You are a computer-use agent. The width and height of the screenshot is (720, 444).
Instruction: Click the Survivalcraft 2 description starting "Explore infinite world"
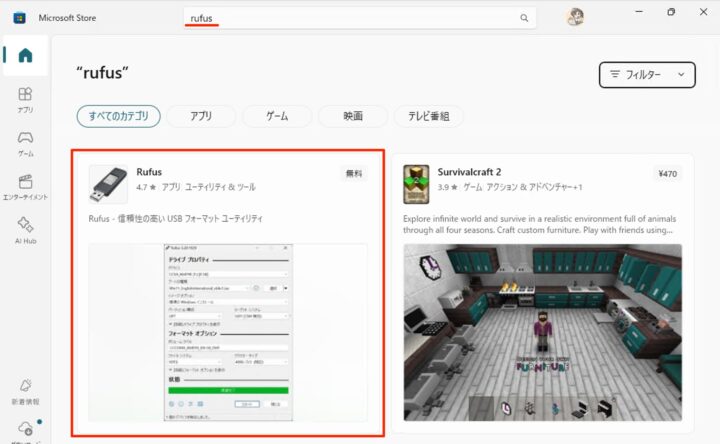point(540,224)
